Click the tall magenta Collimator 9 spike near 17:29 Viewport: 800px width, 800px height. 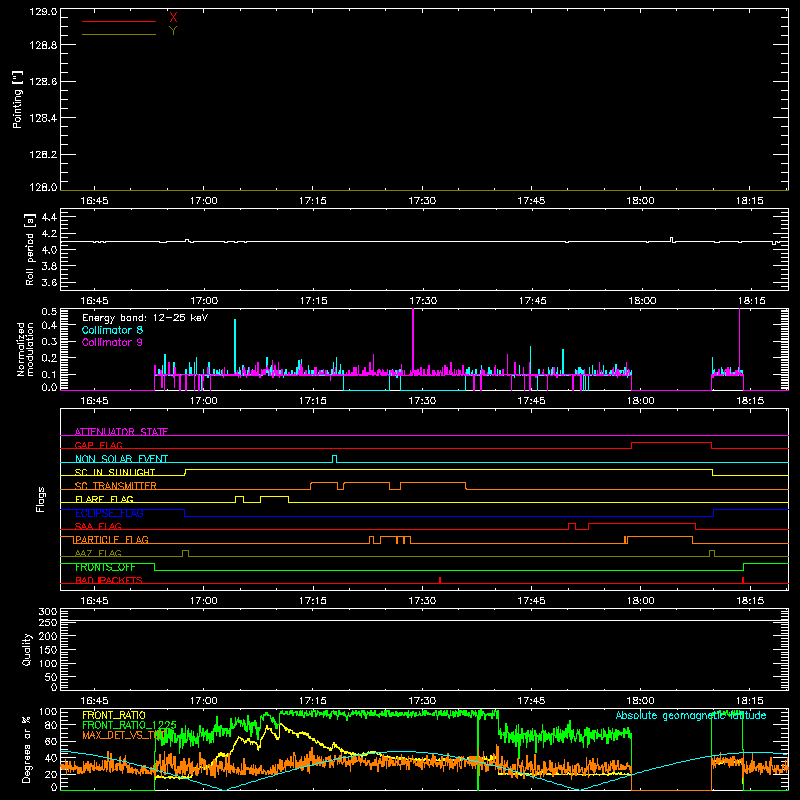(x=413, y=340)
